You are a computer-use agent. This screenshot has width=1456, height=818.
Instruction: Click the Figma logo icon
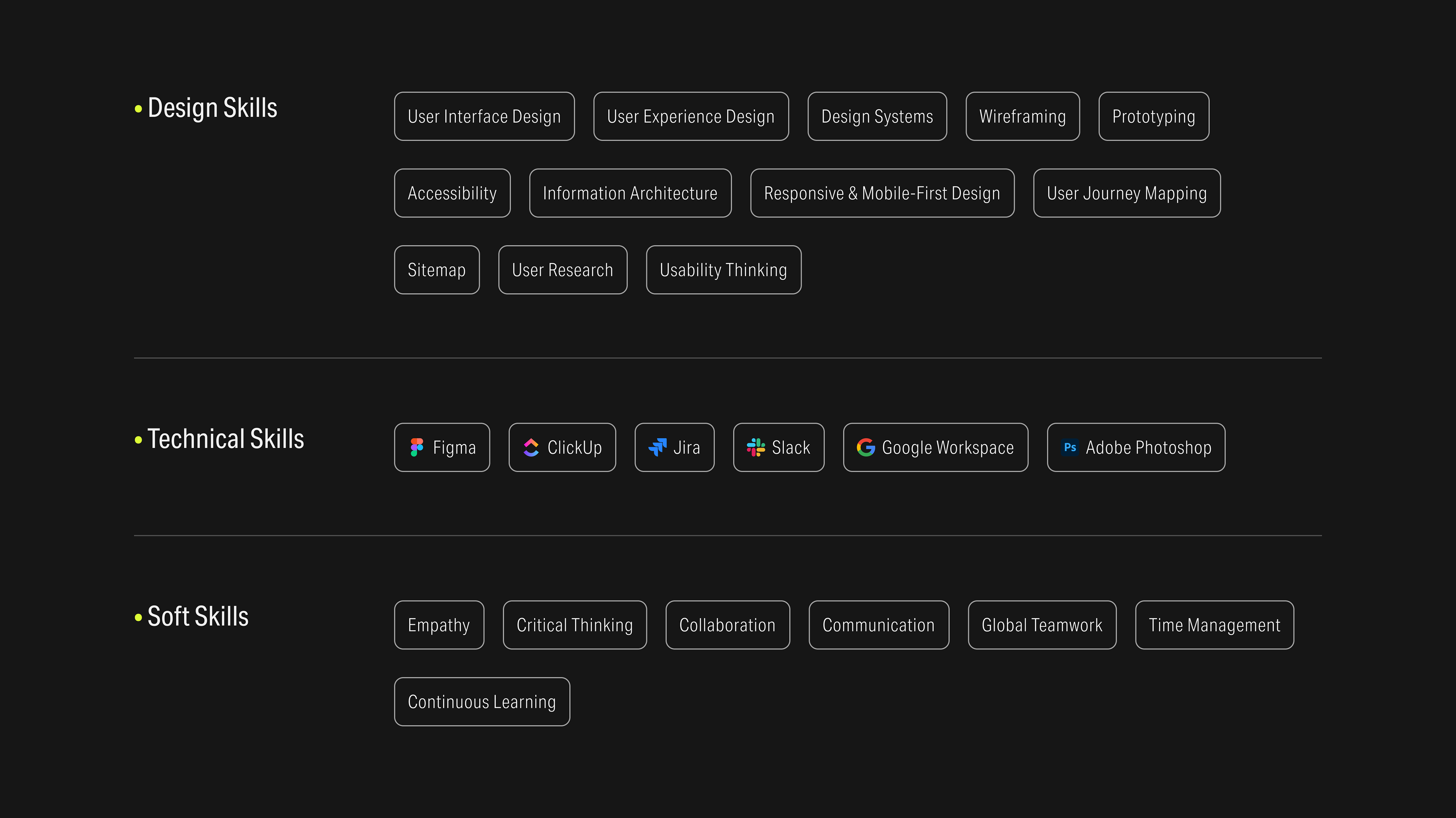click(x=417, y=447)
